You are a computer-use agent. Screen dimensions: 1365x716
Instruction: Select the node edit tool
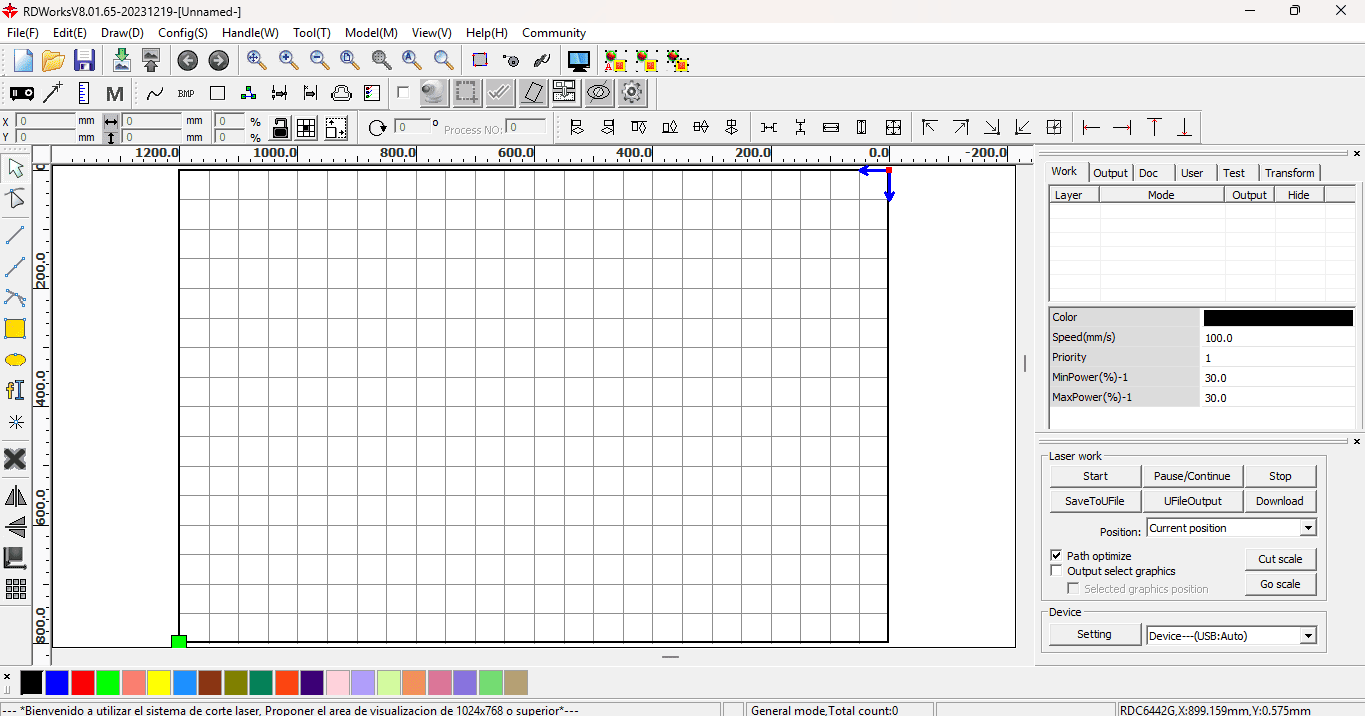tap(15, 198)
